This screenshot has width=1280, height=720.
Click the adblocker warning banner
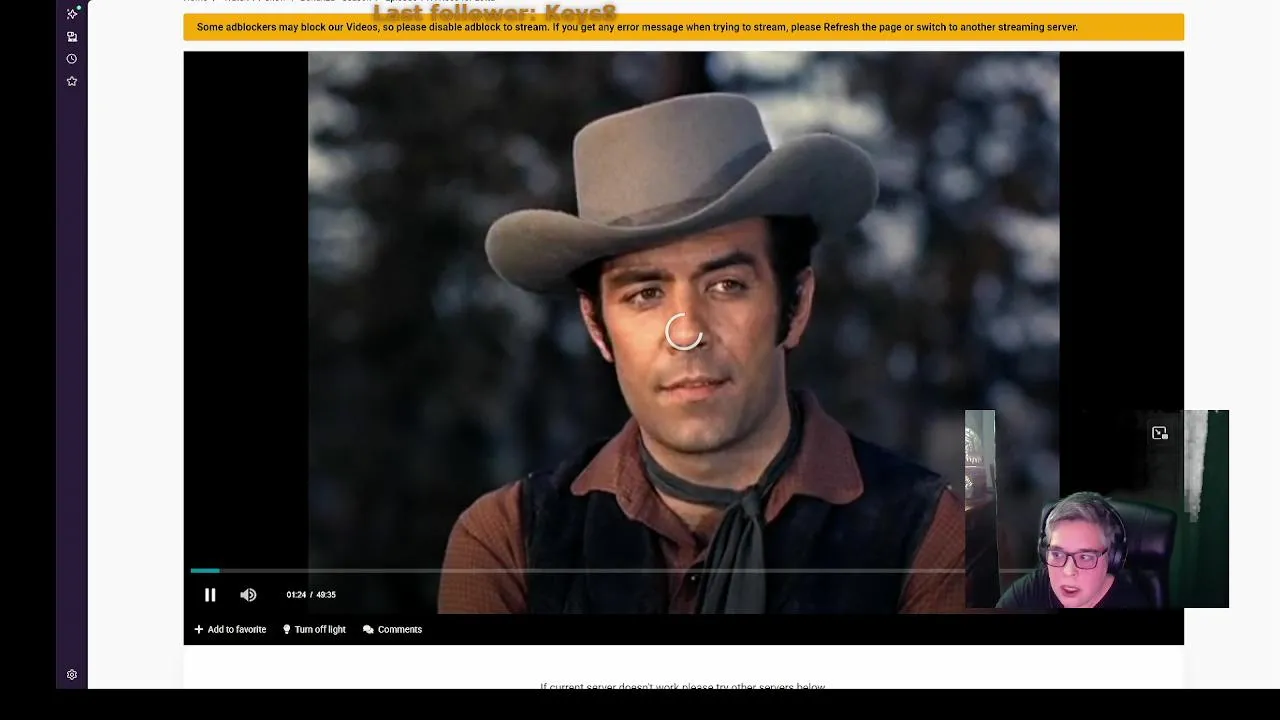[684, 27]
